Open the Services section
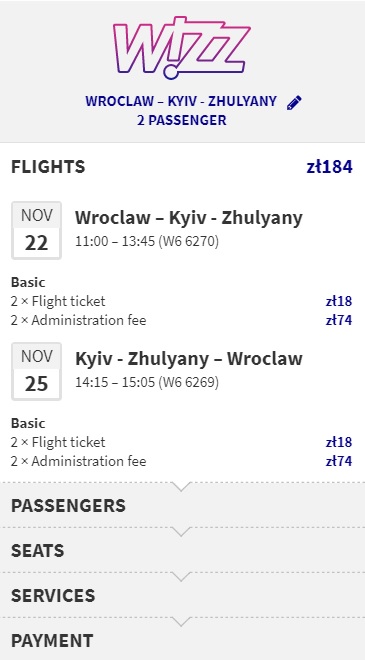Image resolution: width=365 pixels, height=660 pixels. [x=182, y=595]
